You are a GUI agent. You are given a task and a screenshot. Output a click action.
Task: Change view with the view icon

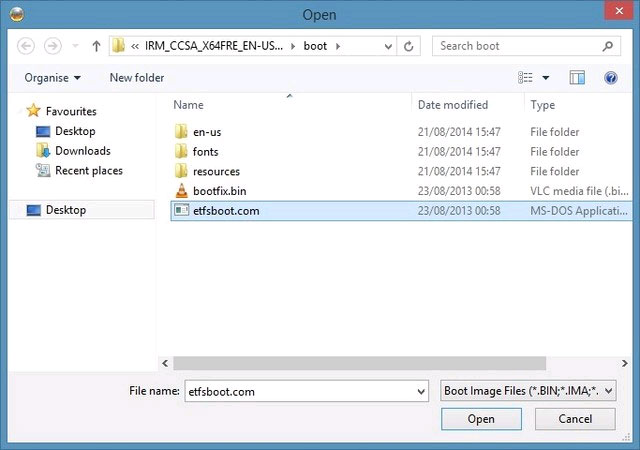point(525,78)
